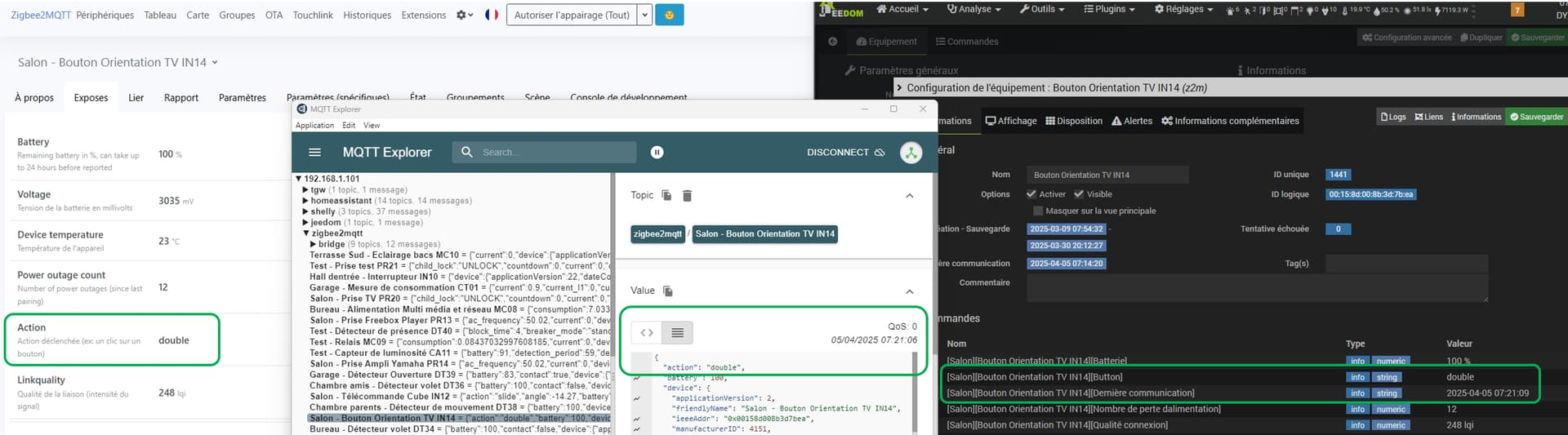Click the Jeedom power 7119.3 W indicator

point(1451,10)
